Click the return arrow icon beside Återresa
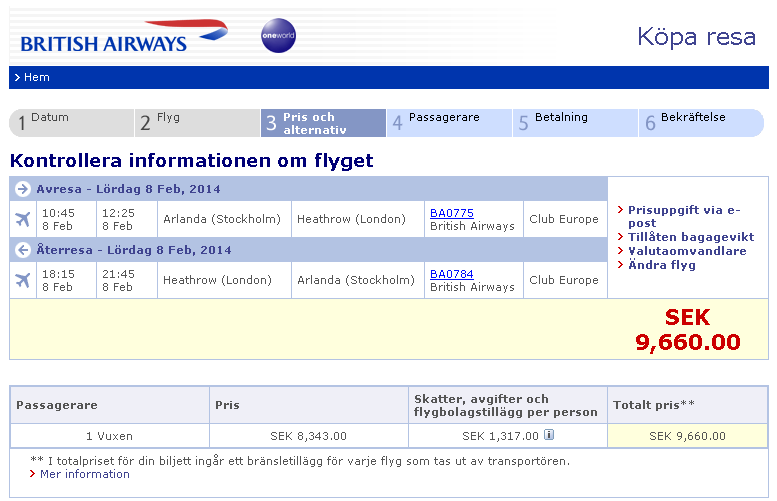 pos(23,250)
